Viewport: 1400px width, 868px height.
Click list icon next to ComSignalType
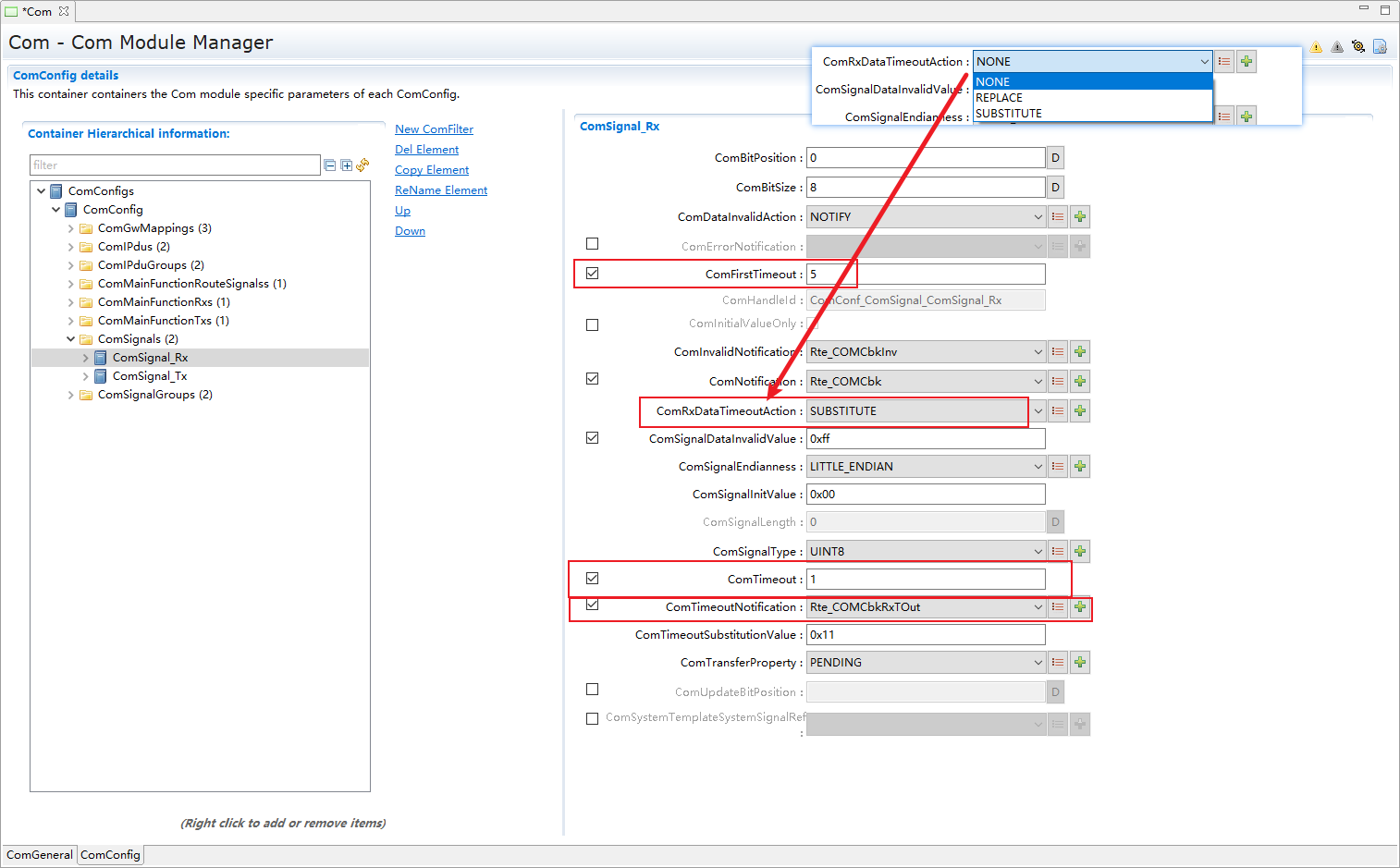coord(1058,552)
